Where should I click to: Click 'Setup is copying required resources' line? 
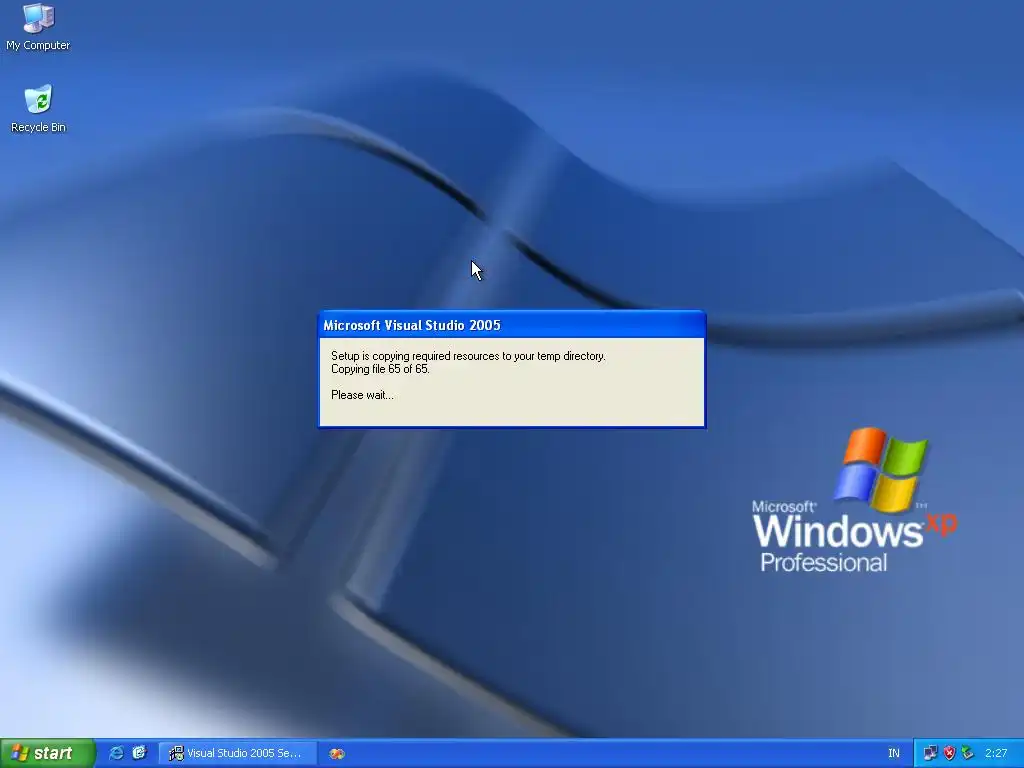pos(468,356)
